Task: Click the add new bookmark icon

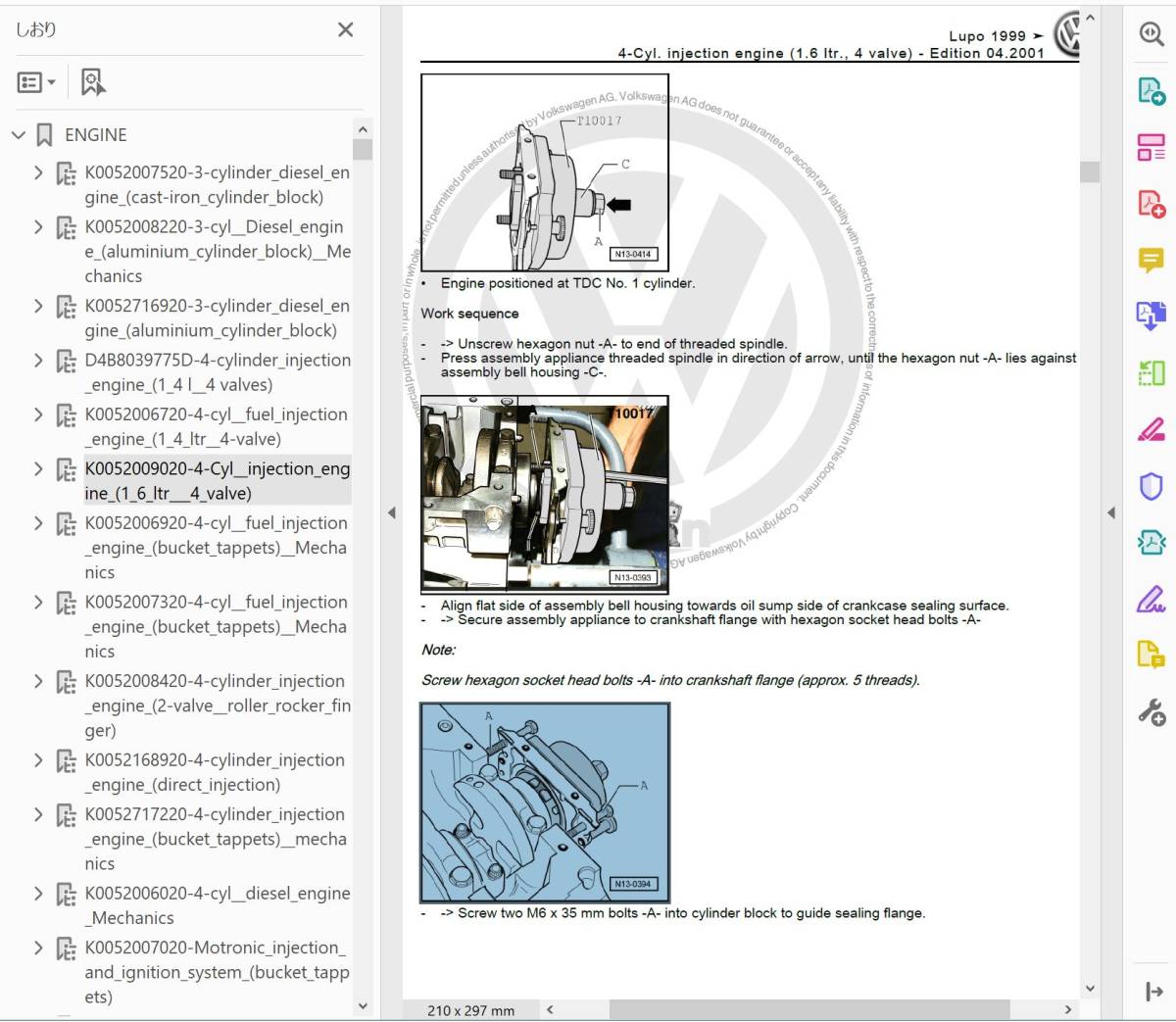Action: tap(93, 82)
